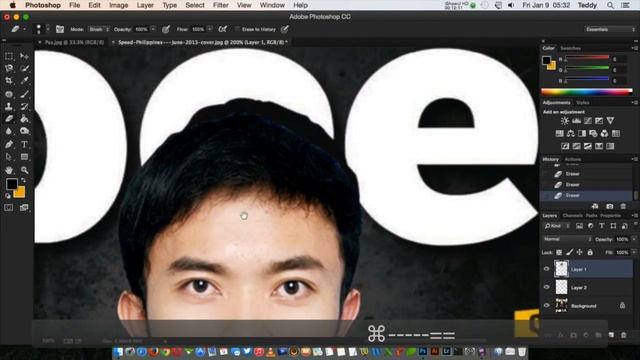Select the Zoom tool
This screenshot has width=640, height=360.
[x=24, y=170]
